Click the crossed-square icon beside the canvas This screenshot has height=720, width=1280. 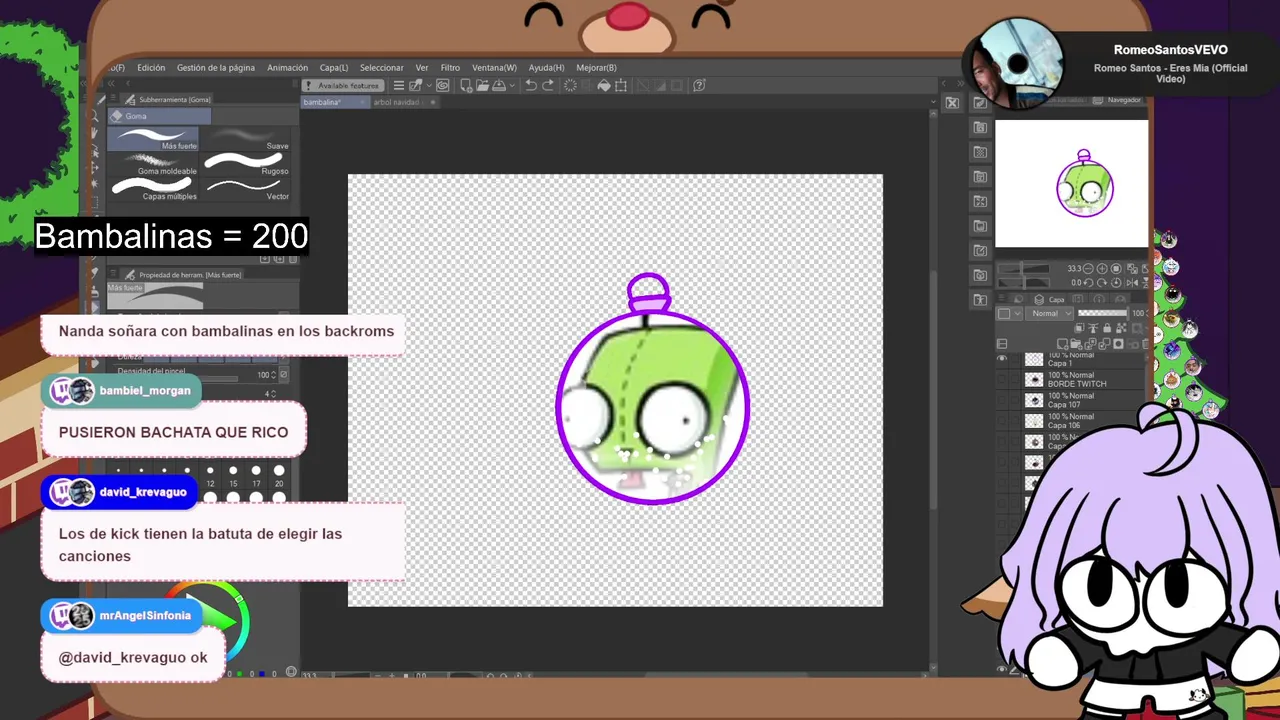click(x=952, y=102)
